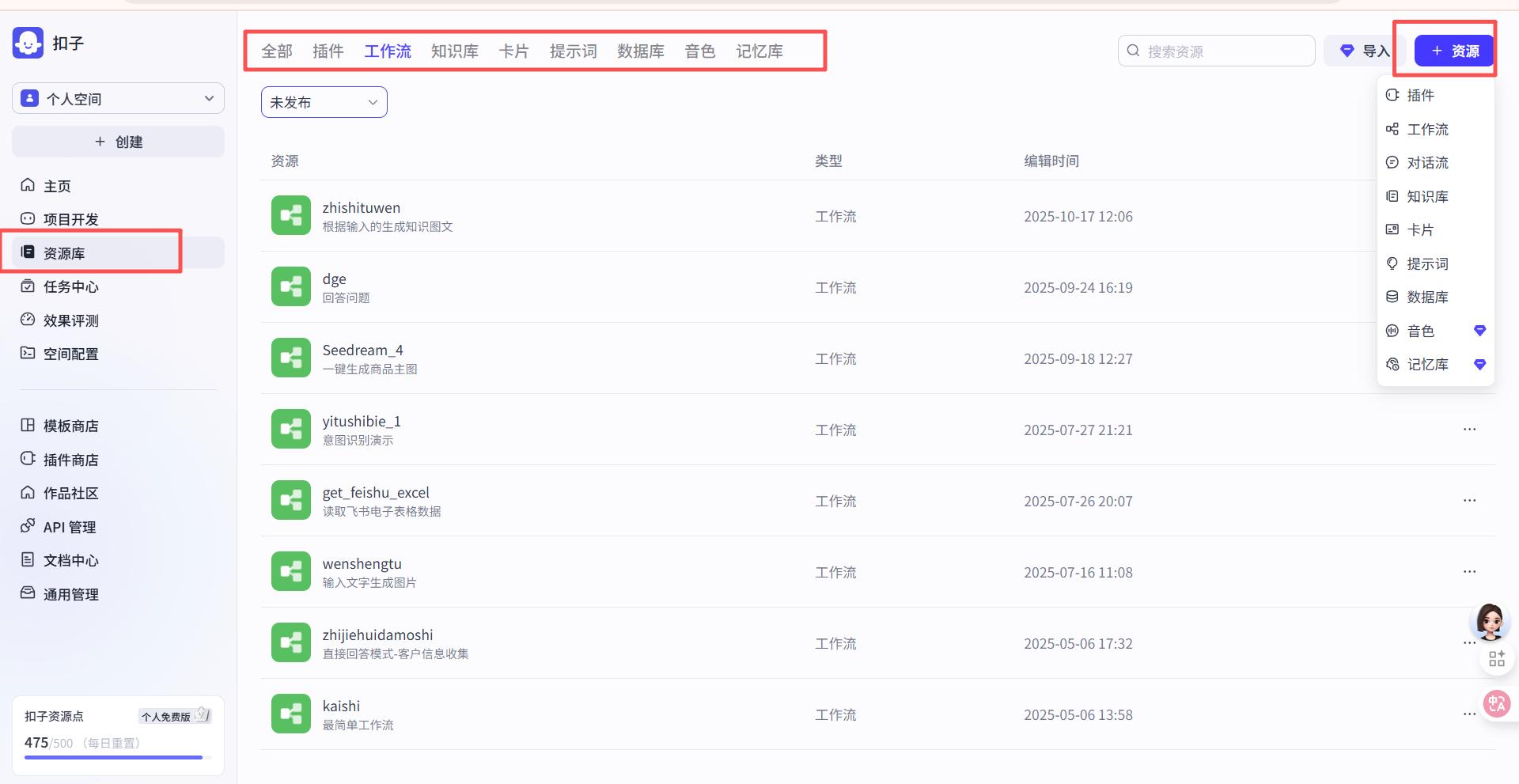Expand the 未发布 status dropdown
1519x784 pixels.
click(323, 101)
